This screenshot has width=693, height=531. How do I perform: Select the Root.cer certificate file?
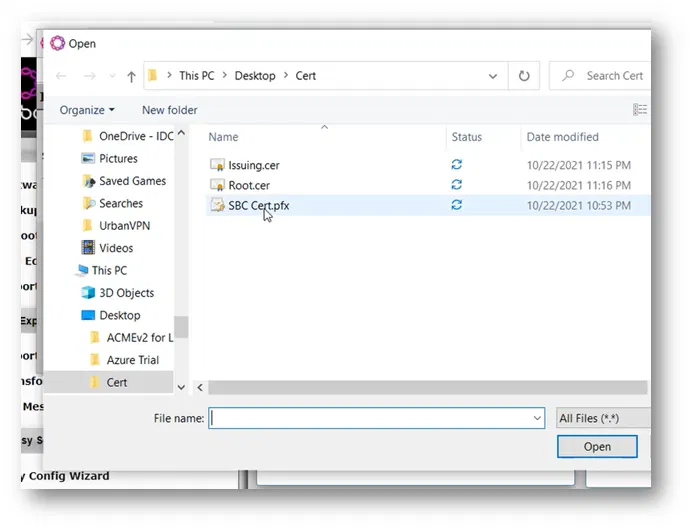click(248, 185)
